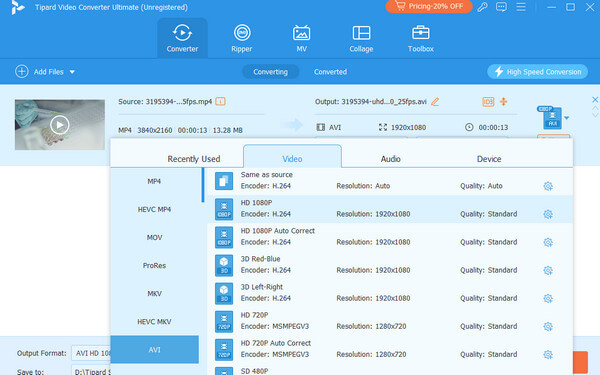Open the Toolbox section
Viewport: 600px width, 375px height.
pyautogui.click(x=421, y=38)
